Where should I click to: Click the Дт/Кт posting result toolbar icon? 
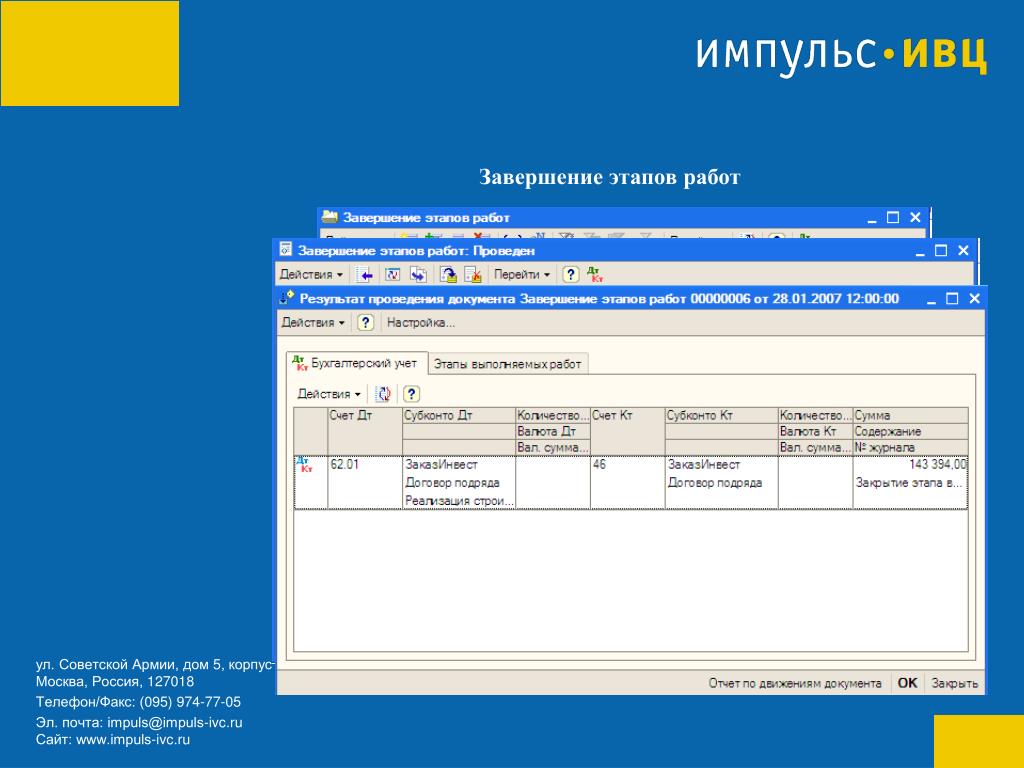point(595,274)
